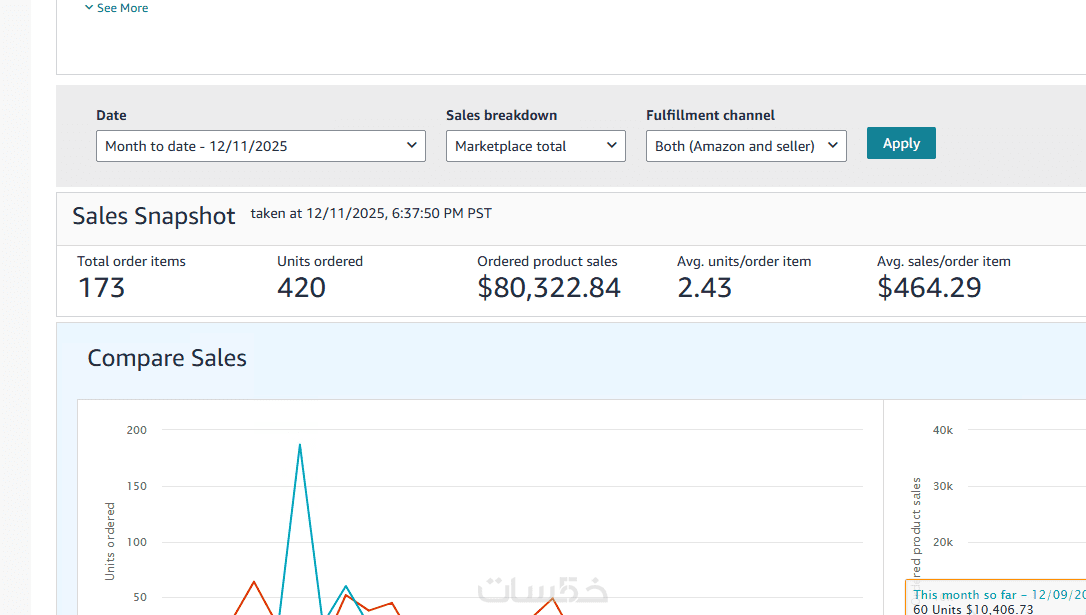Image resolution: width=1086 pixels, height=615 pixels.
Task: Click the Avg. sales/order item amount $464.29
Action: coord(929,288)
